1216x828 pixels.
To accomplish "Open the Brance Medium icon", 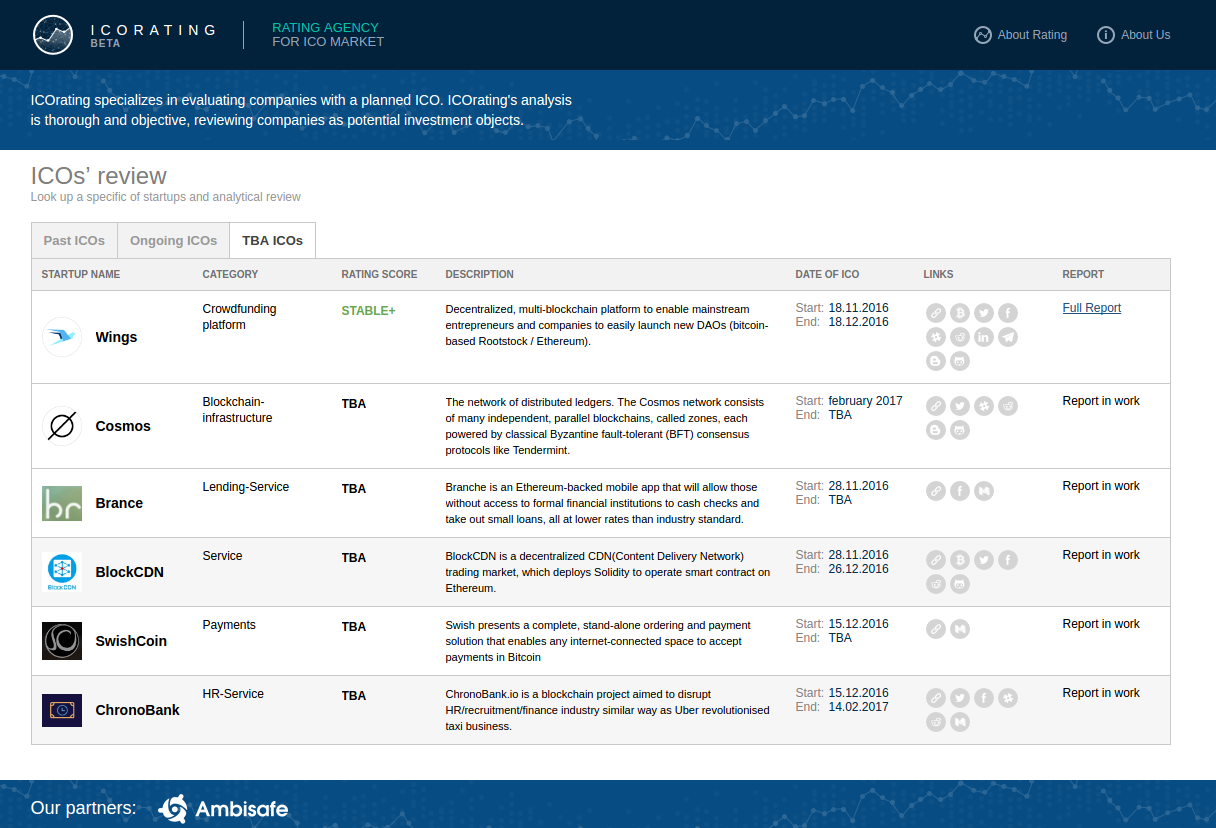I will (x=984, y=491).
